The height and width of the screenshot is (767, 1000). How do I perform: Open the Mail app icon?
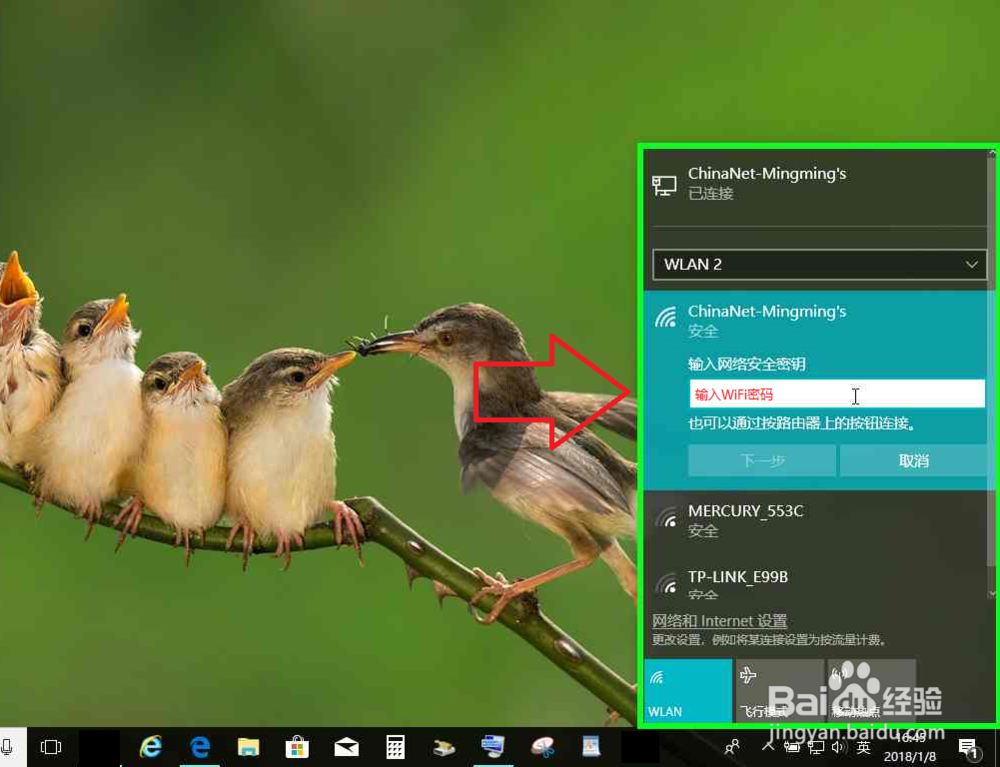pos(346,747)
